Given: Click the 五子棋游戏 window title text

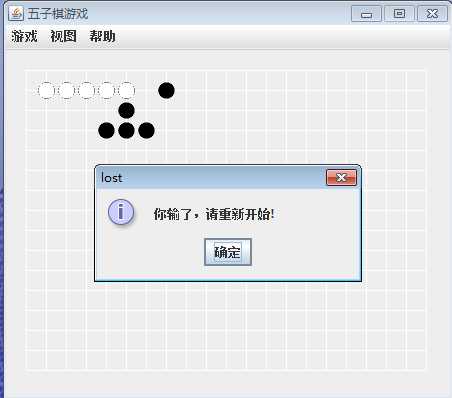Looking at the screenshot, I should click(x=58, y=14).
